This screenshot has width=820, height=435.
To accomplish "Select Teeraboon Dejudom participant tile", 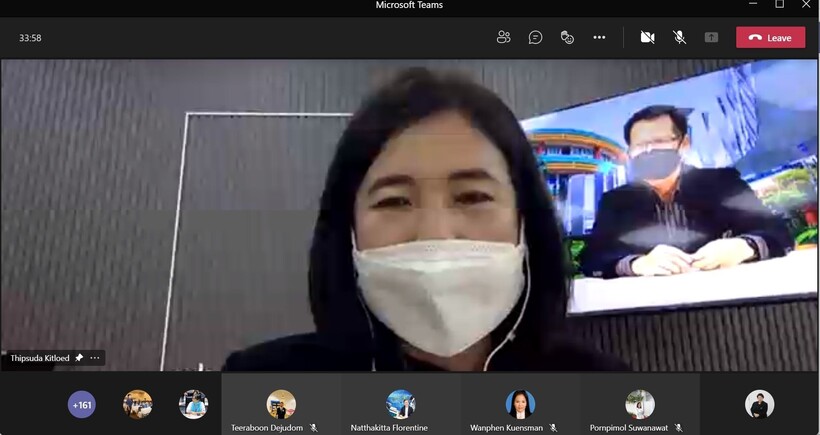I will tap(281, 404).
